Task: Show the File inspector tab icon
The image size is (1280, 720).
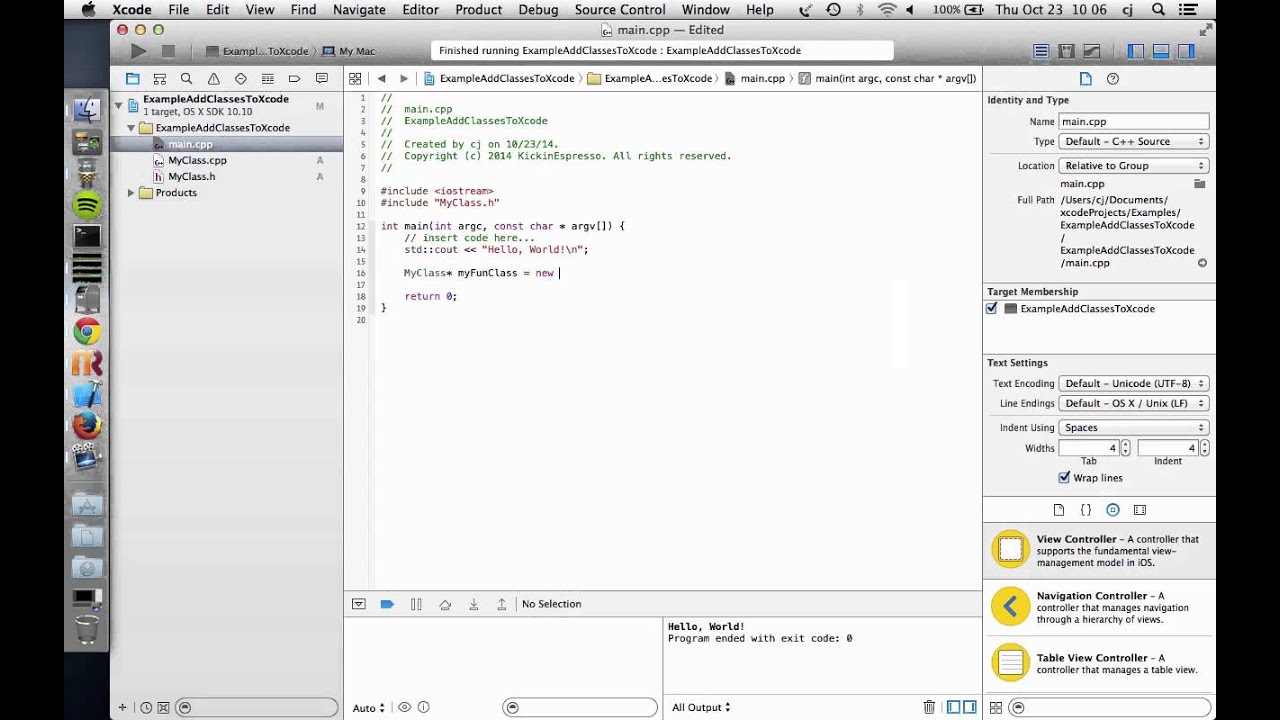Action: [1086, 79]
